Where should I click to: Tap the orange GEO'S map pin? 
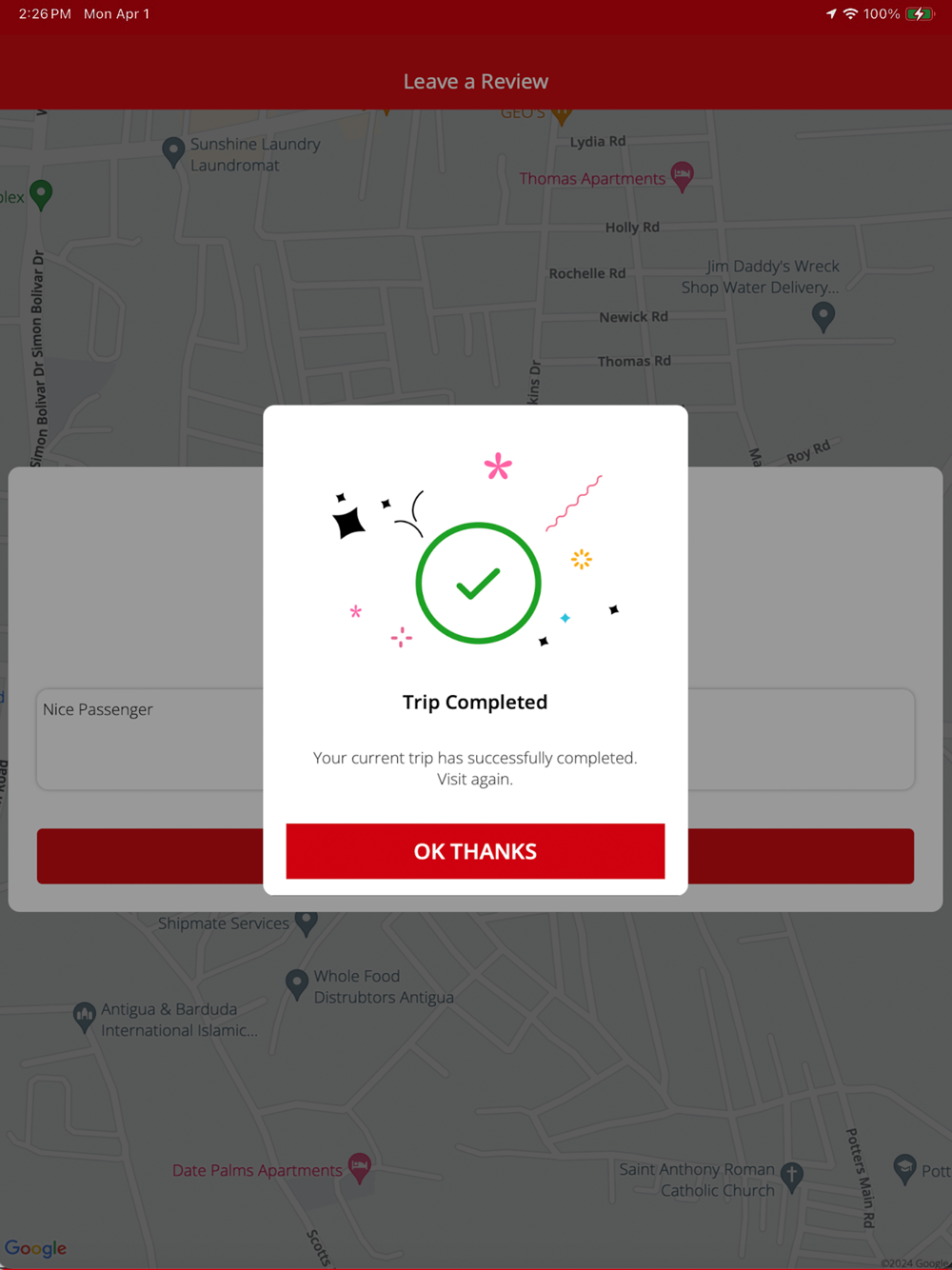562,116
